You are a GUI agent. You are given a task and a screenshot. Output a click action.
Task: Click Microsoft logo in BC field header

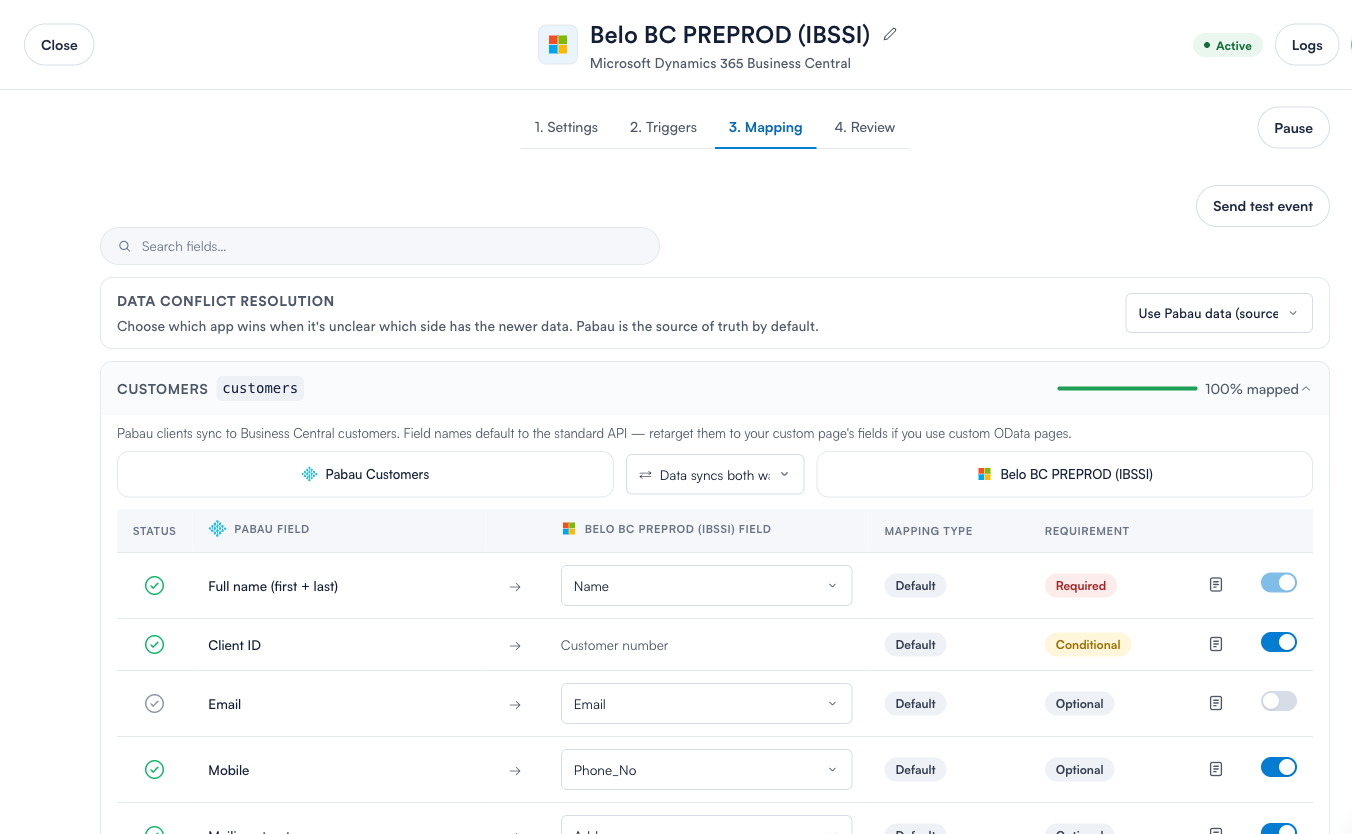(x=569, y=529)
